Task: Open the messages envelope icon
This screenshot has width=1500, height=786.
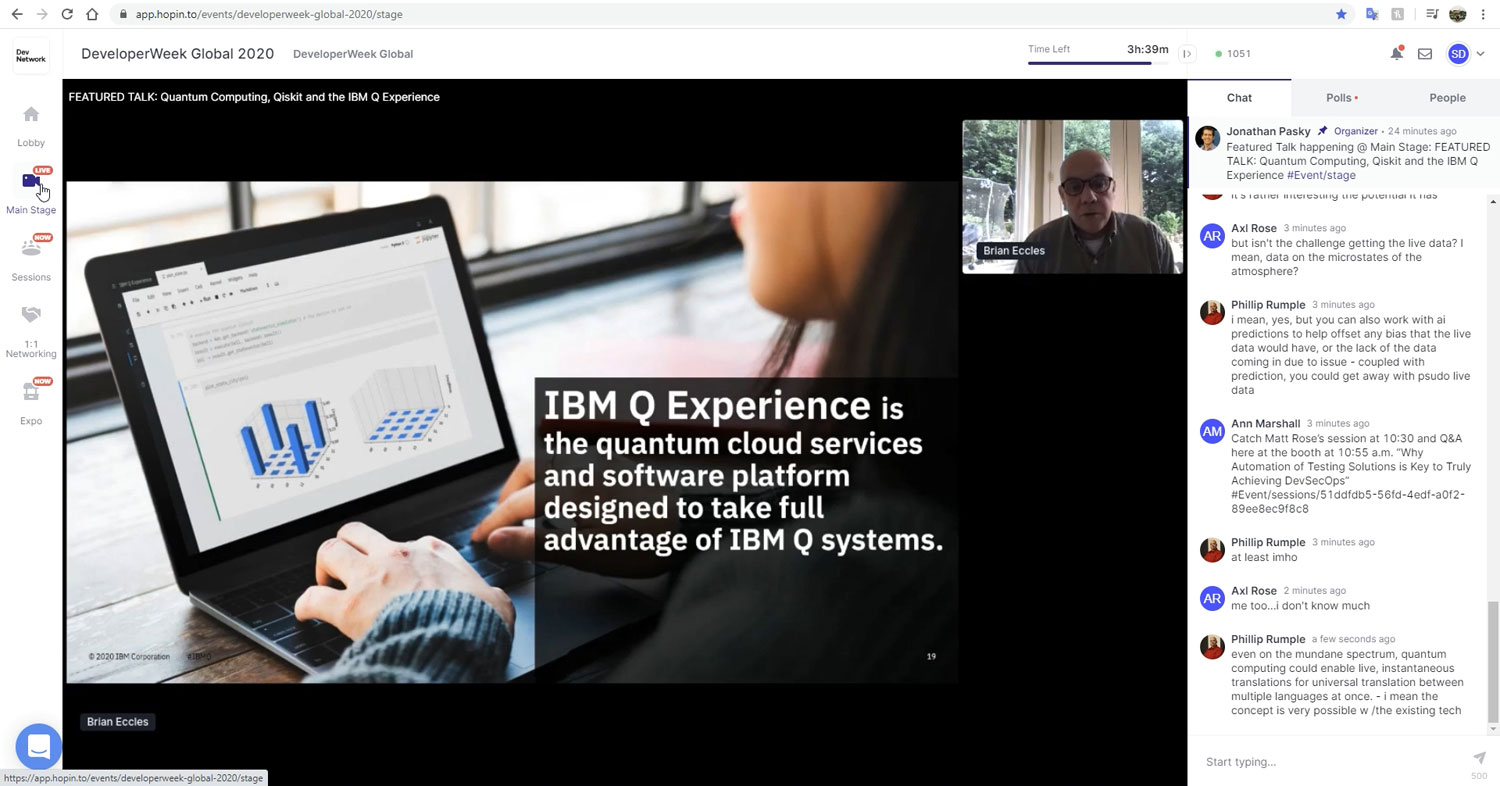Action: 1425,54
